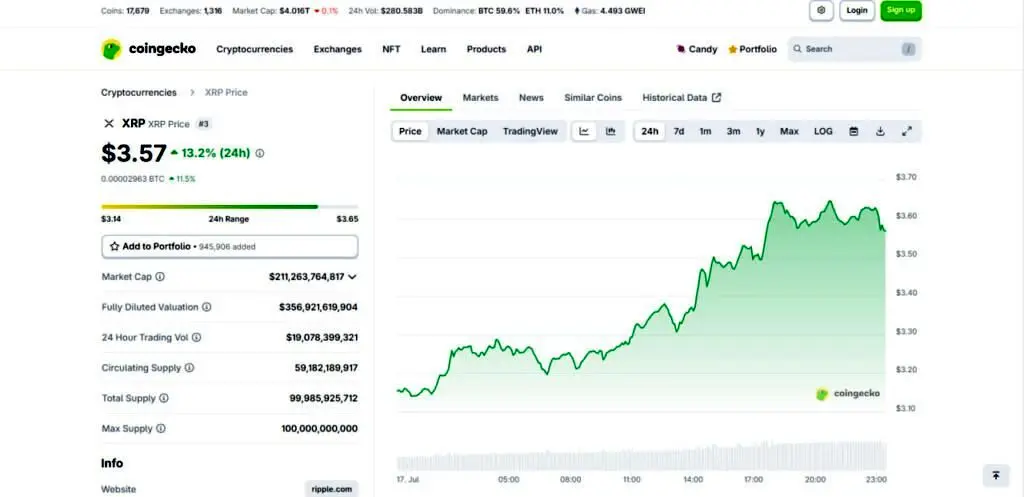This screenshot has height=497, width=1024.
Task: Select the Price chart toggle
Action: [410, 131]
